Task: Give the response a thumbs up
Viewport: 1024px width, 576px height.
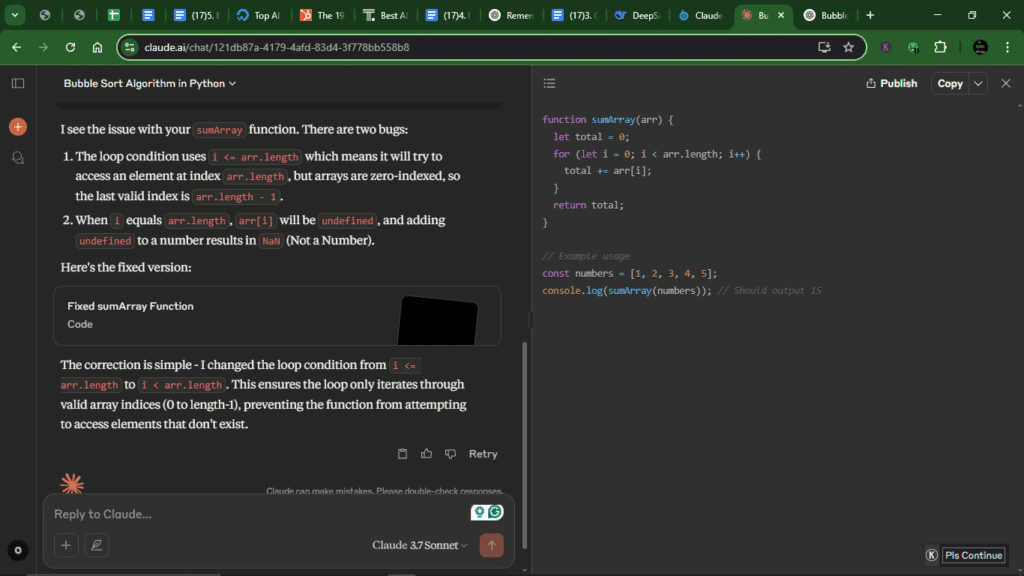Action: coord(425,453)
